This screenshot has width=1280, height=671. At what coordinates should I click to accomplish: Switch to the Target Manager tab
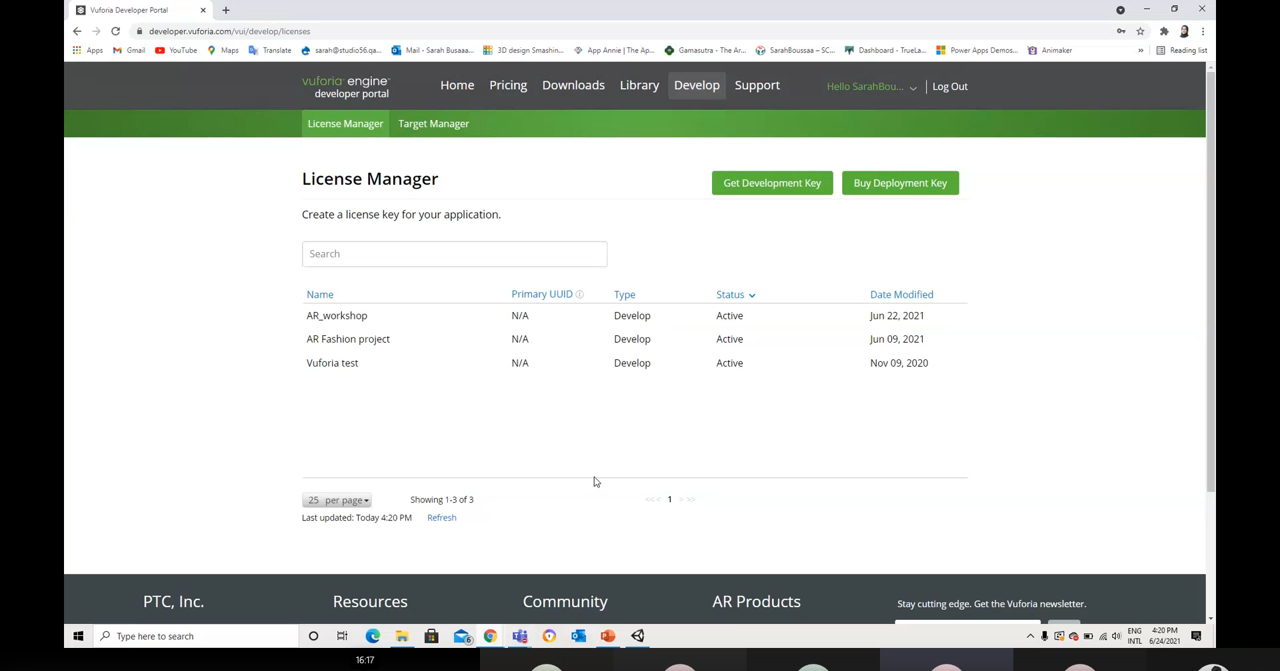click(x=433, y=123)
